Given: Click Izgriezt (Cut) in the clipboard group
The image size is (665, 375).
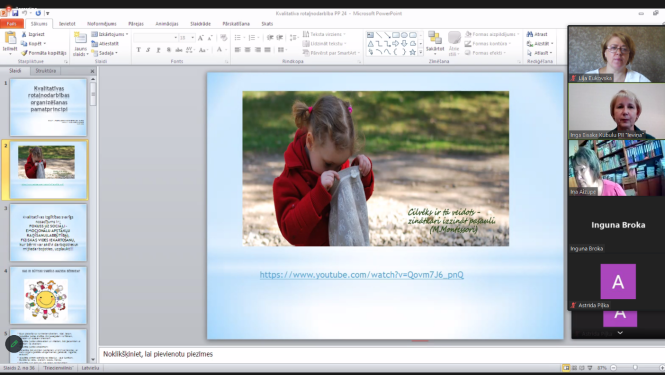Looking at the screenshot, I should [x=33, y=34].
